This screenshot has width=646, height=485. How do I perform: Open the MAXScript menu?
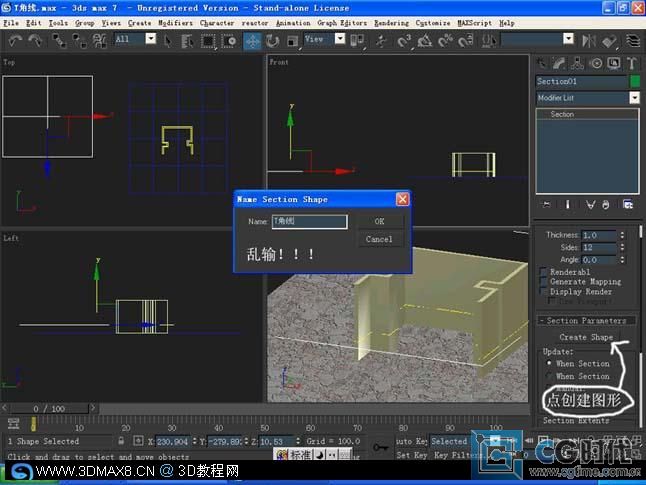point(475,23)
